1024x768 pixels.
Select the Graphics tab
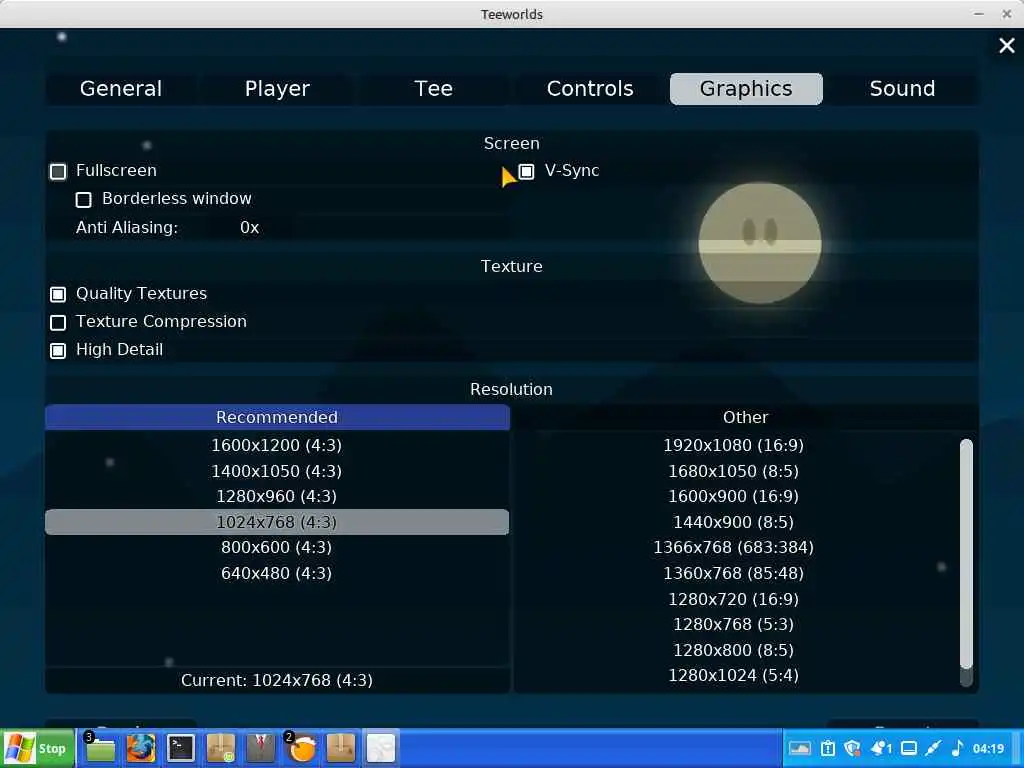pyautogui.click(x=746, y=89)
